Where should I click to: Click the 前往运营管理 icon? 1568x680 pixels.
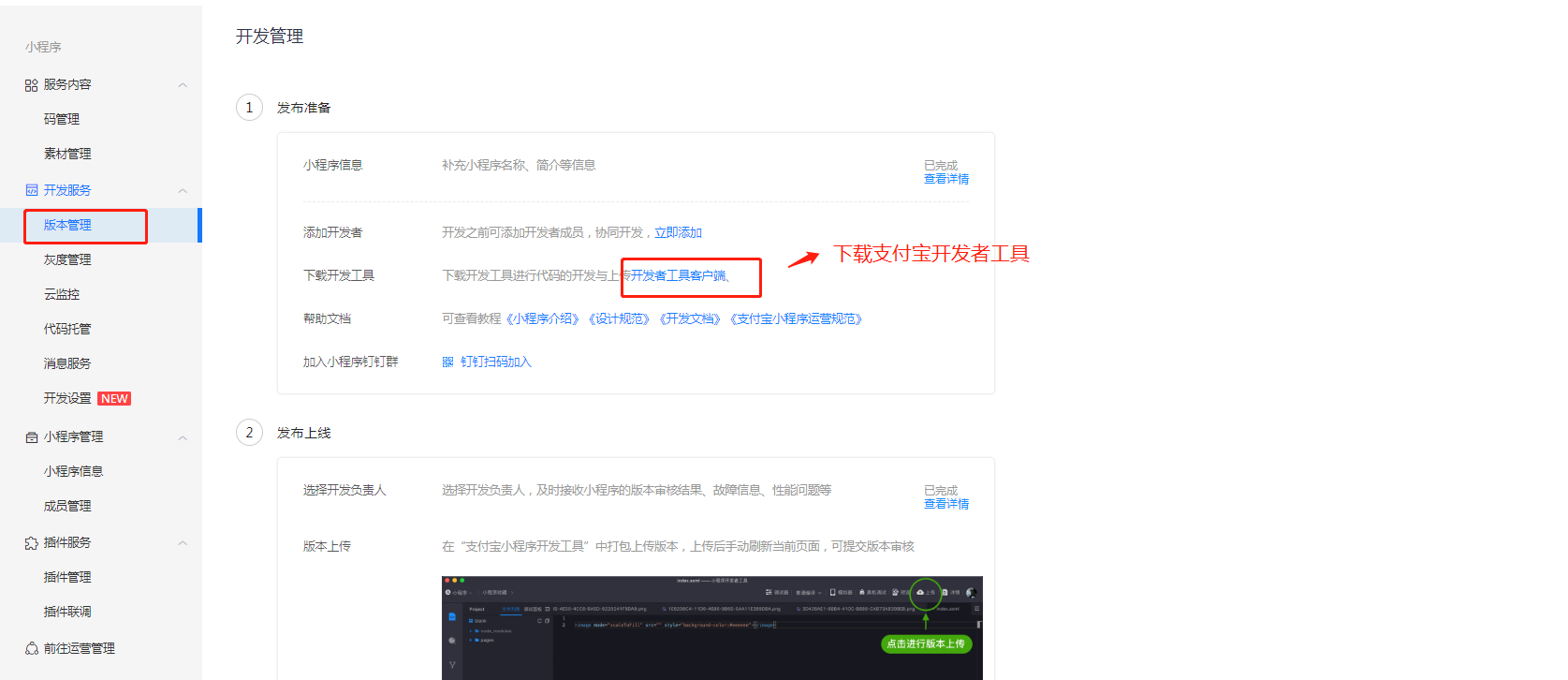31,648
